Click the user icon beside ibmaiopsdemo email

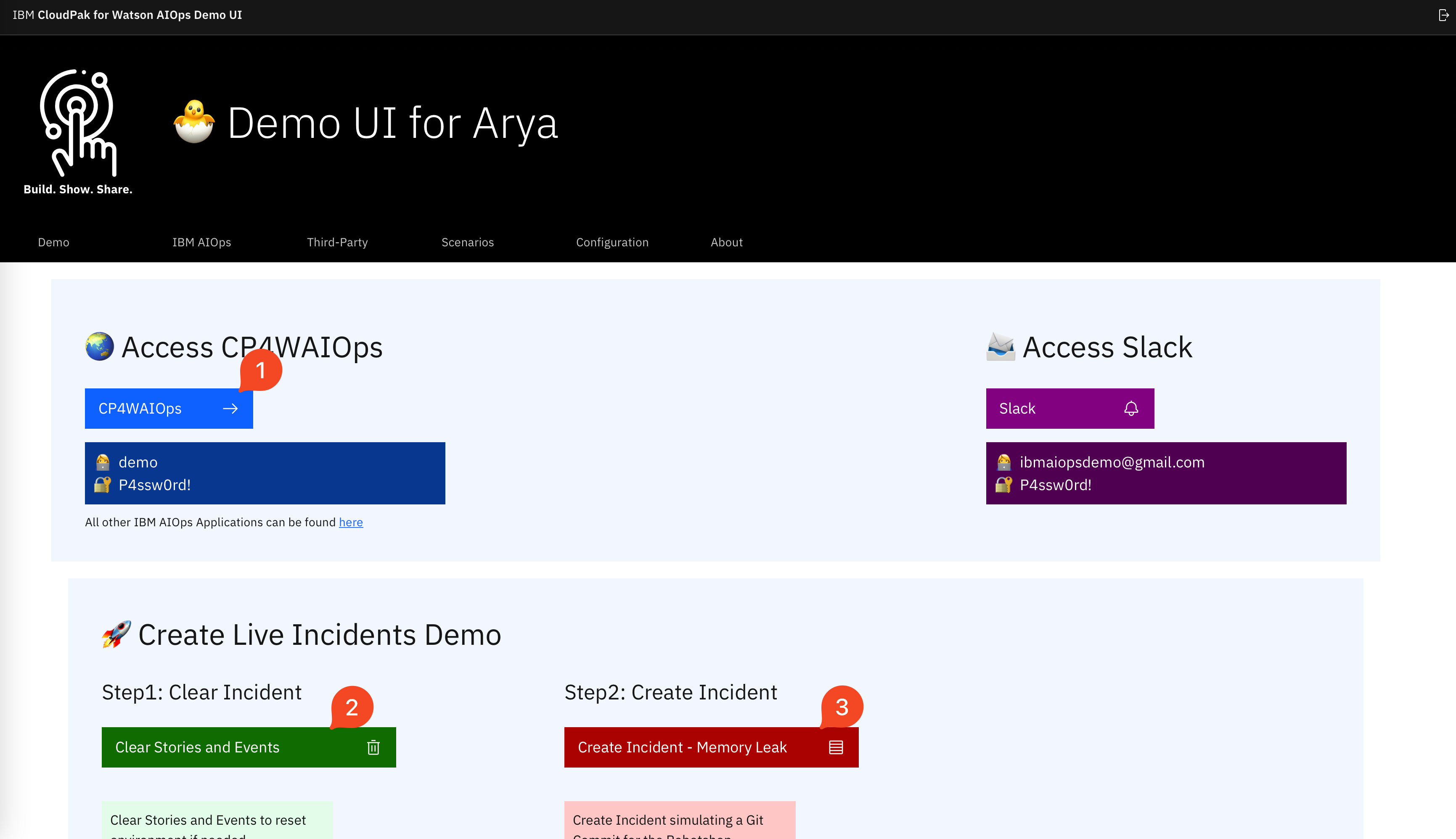(x=1004, y=462)
